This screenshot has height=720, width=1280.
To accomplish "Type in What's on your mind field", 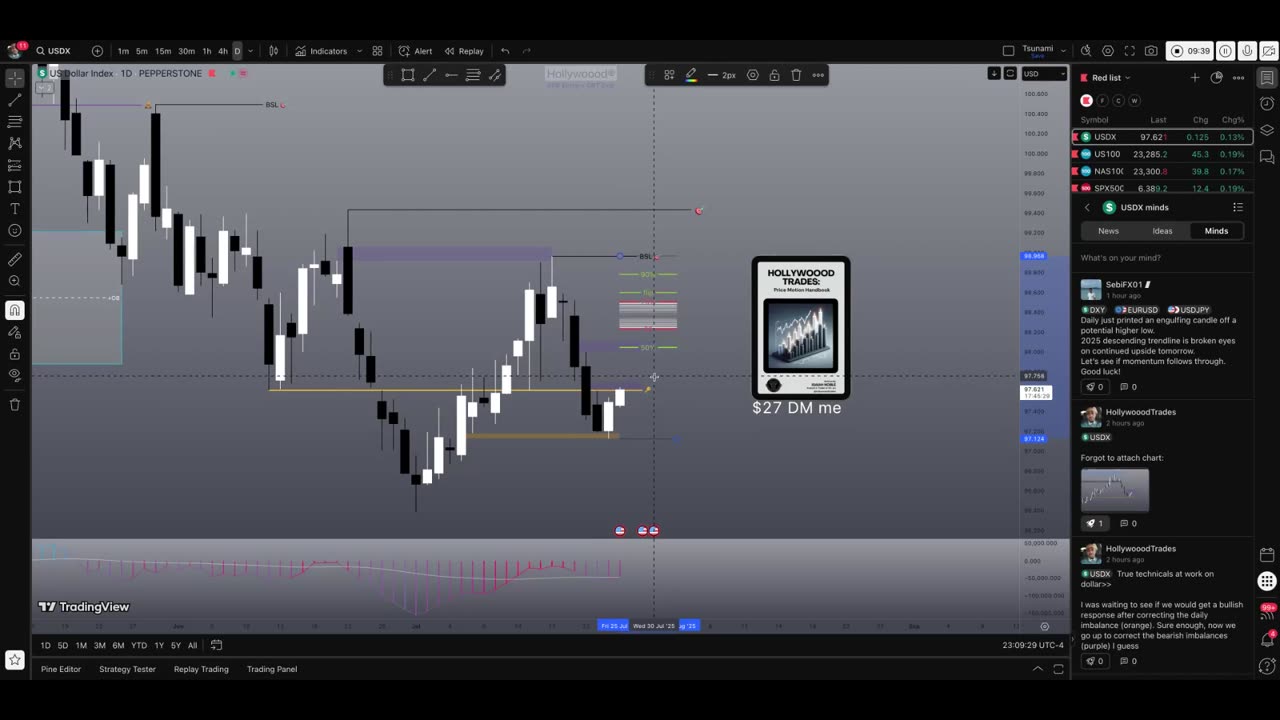I will (1162, 258).
